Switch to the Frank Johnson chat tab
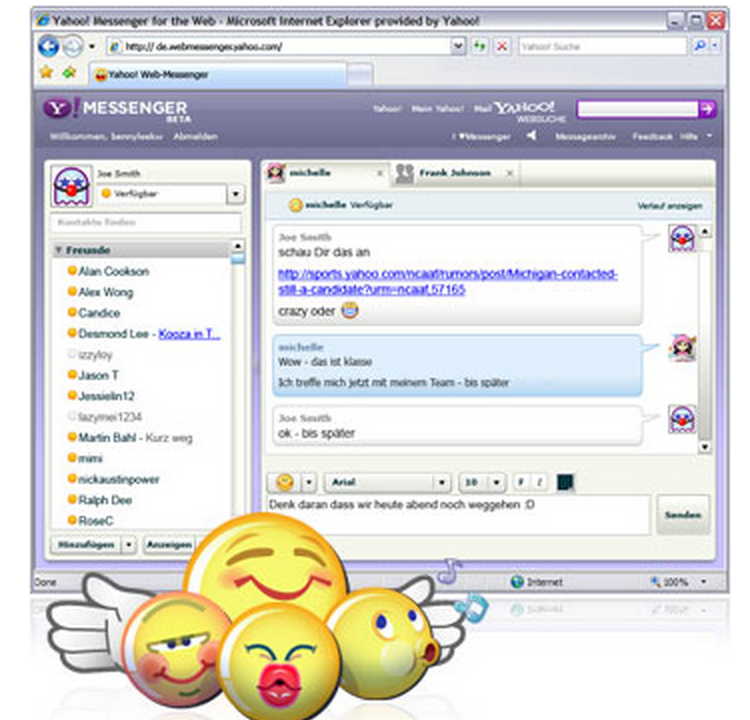Viewport: 750px width, 720px height. click(456, 173)
